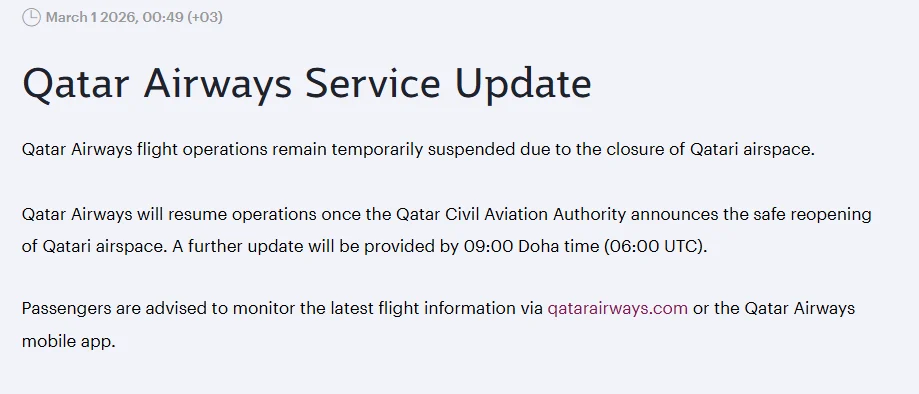Click the '(06:00 UTC)' text
This screenshot has width=919, height=394.
(x=656, y=246)
